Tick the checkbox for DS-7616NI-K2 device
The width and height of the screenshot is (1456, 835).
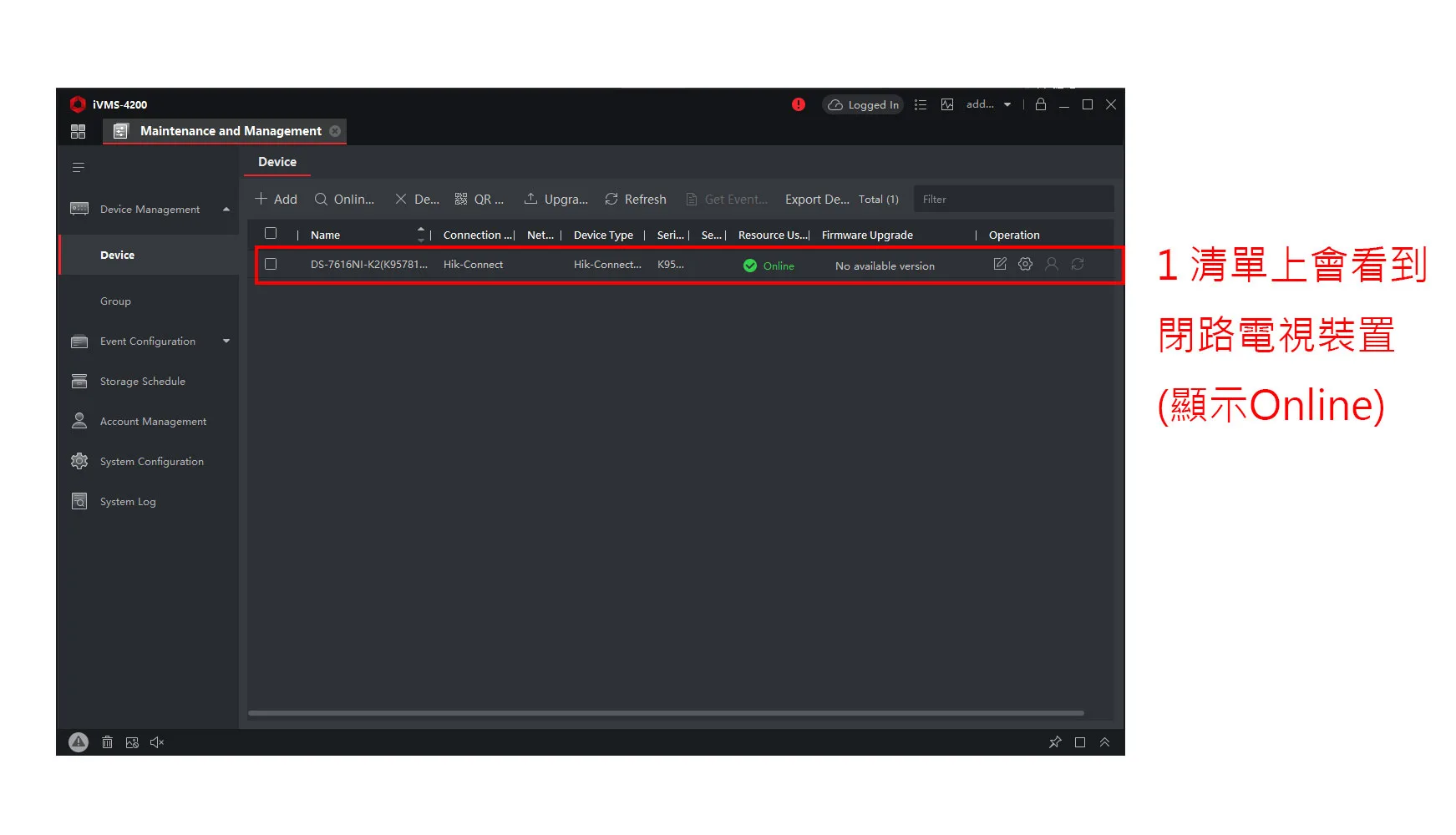tap(271, 264)
